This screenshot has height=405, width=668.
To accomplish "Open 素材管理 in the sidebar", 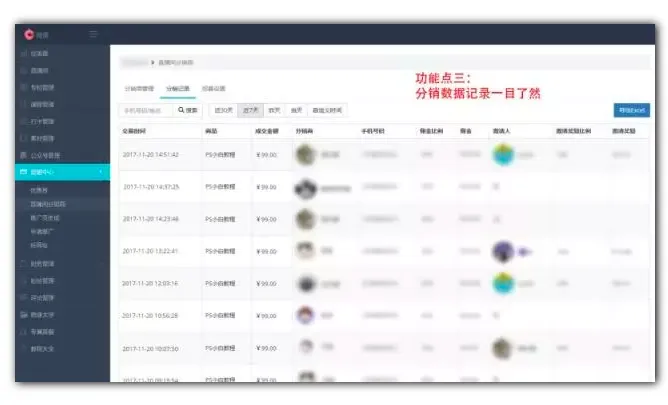I will (x=42, y=138).
